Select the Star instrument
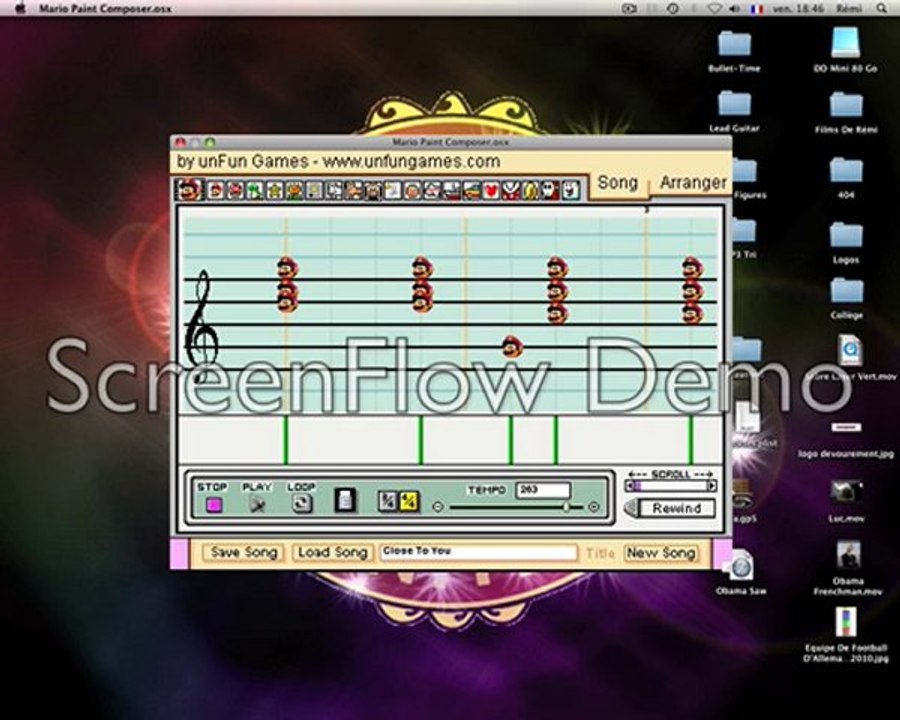This screenshot has width=900, height=720. click(x=275, y=190)
